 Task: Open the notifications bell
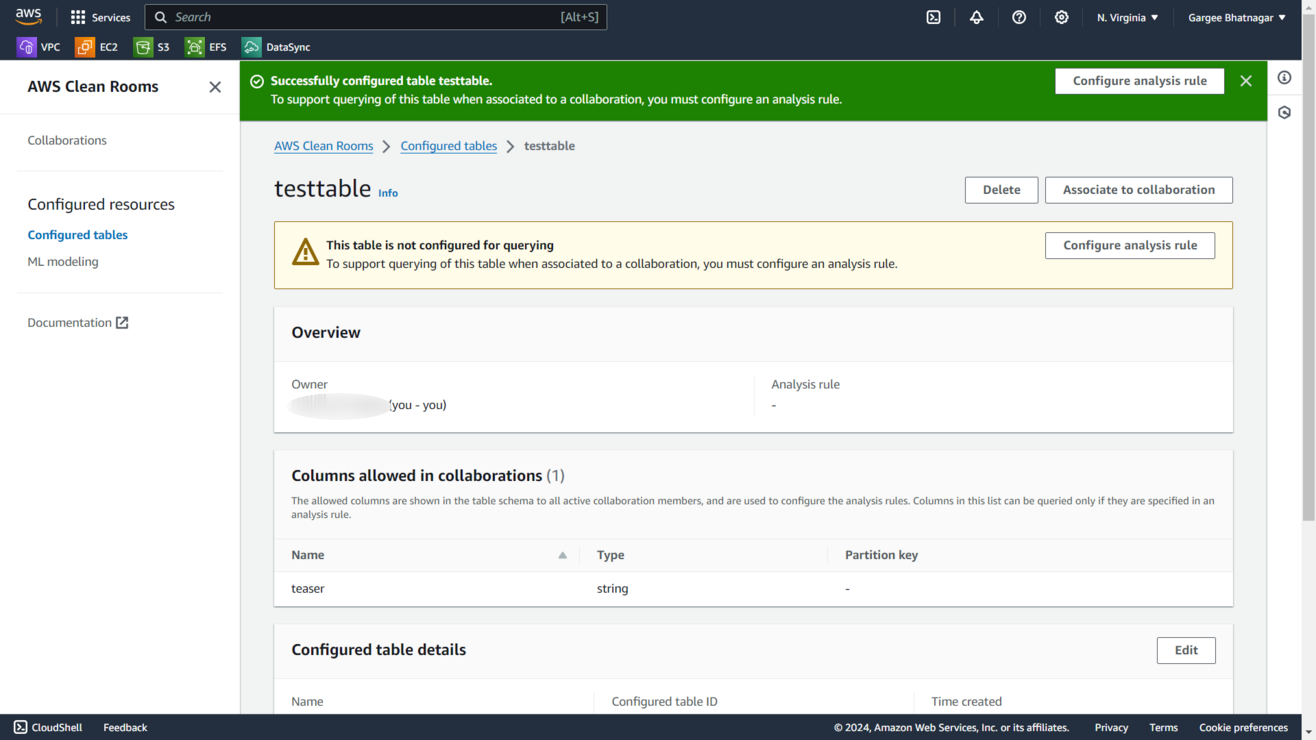point(976,17)
